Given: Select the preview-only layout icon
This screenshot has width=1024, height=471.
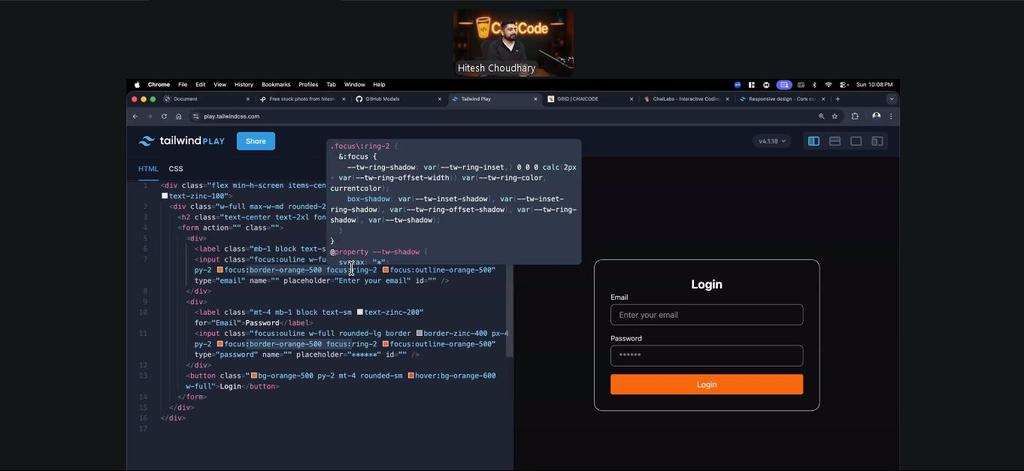Looking at the screenshot, I should pos(856,141).
